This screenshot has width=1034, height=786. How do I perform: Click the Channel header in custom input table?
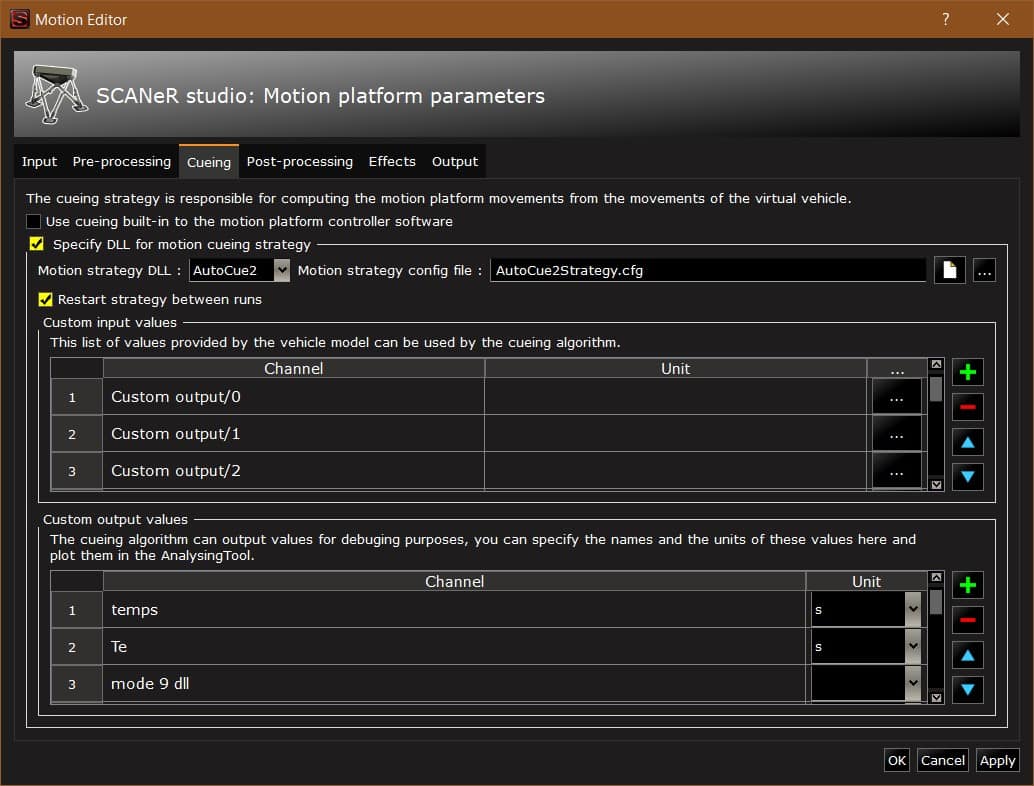293,369
